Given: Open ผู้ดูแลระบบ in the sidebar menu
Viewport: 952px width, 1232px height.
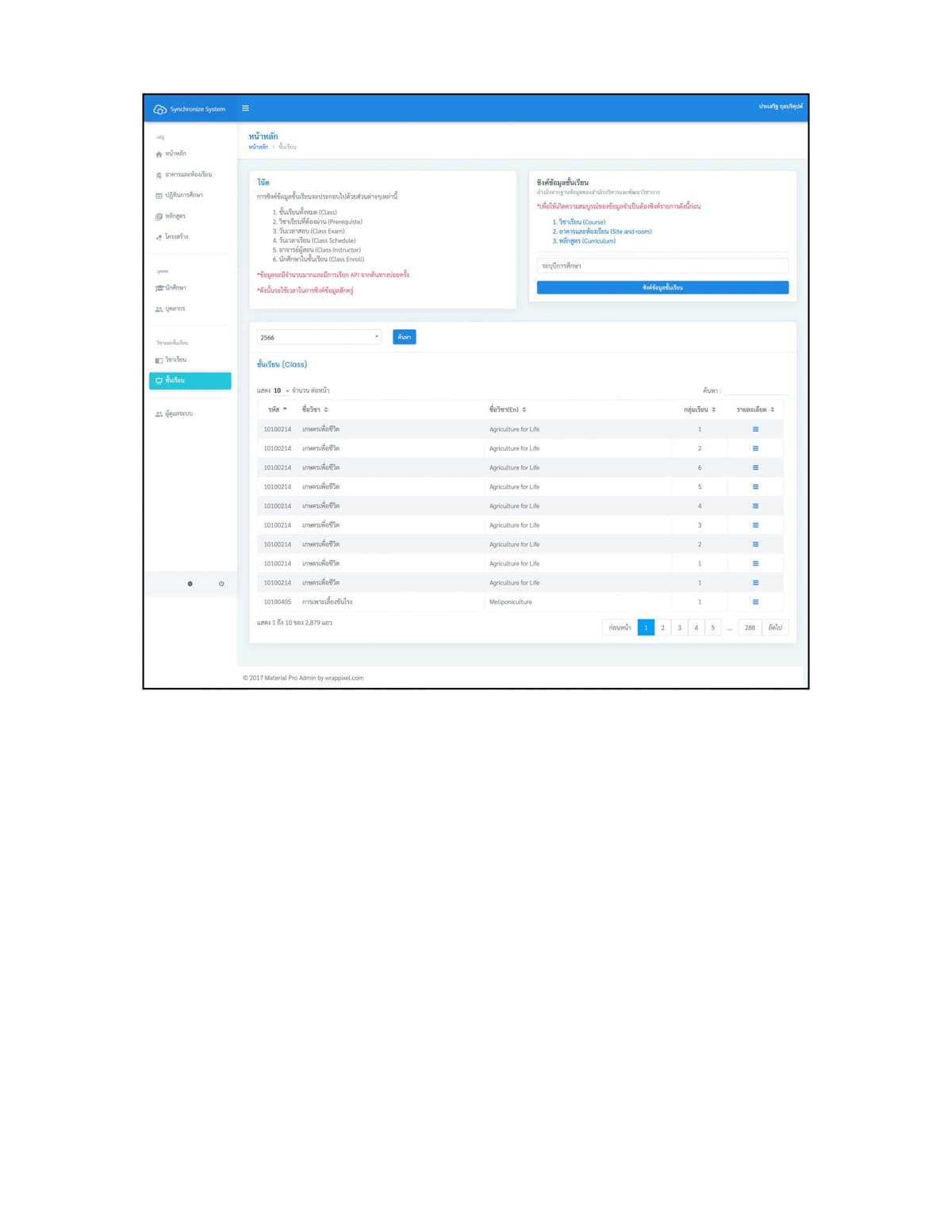Looking at the screenshot, I should click(174, 414).
